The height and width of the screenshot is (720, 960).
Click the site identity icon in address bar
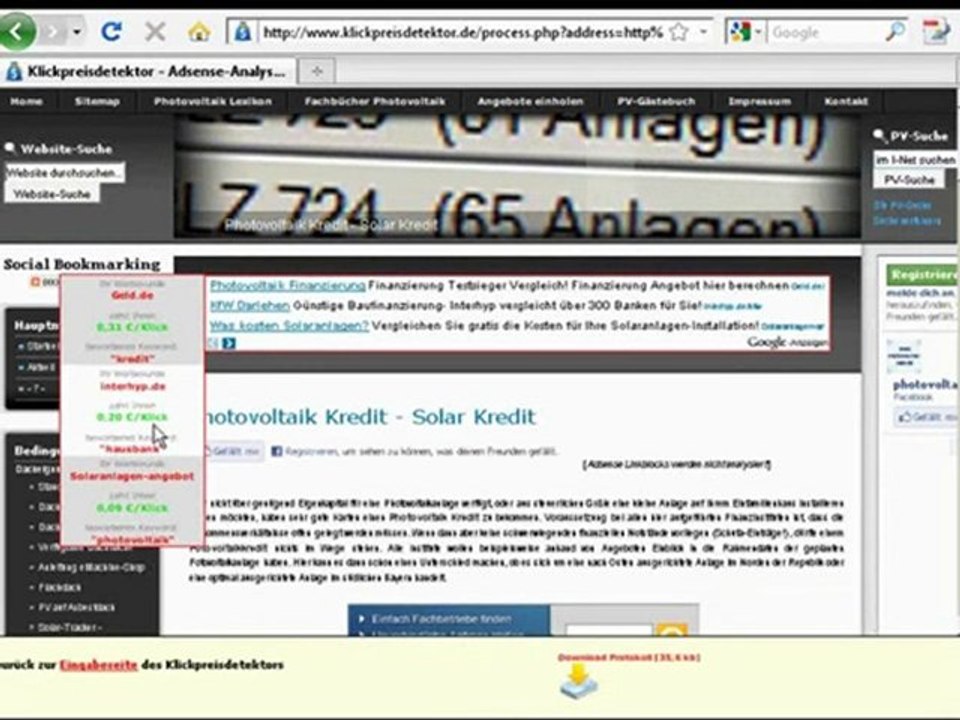(x=242, y=32)
